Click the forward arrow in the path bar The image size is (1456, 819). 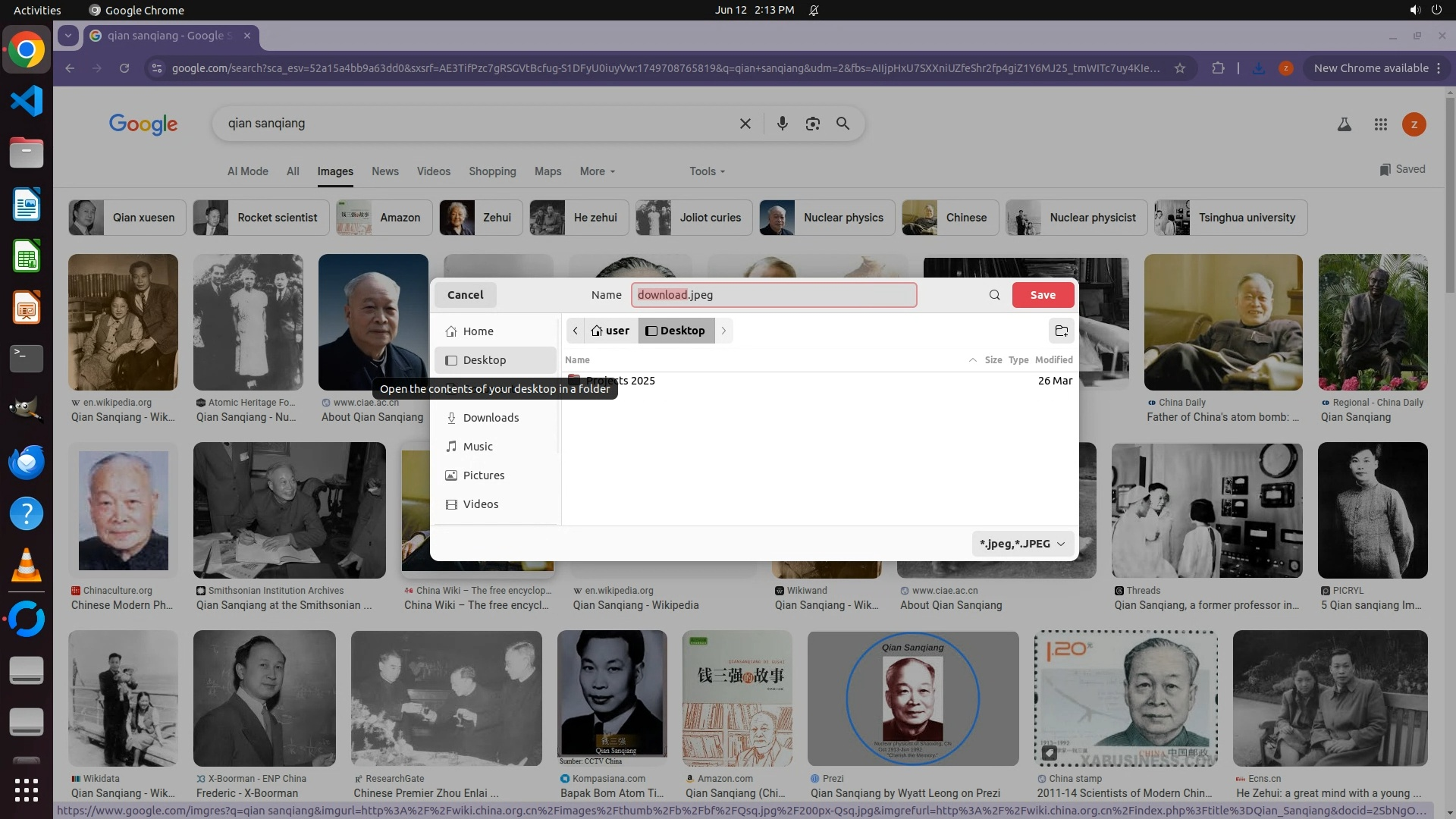pyautogui.click(x=723, y=331)
